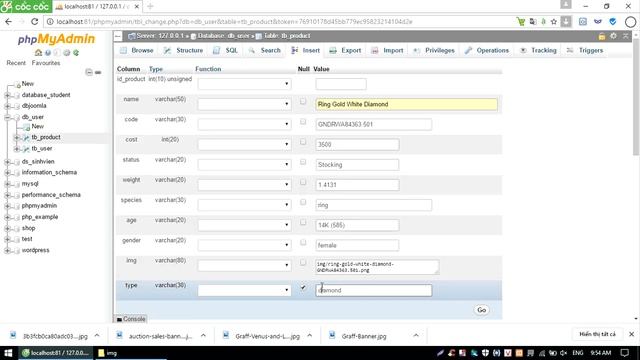Screen dimensions: 640x360
Task: Open the Triggers tab
Action: coord(585,50)
